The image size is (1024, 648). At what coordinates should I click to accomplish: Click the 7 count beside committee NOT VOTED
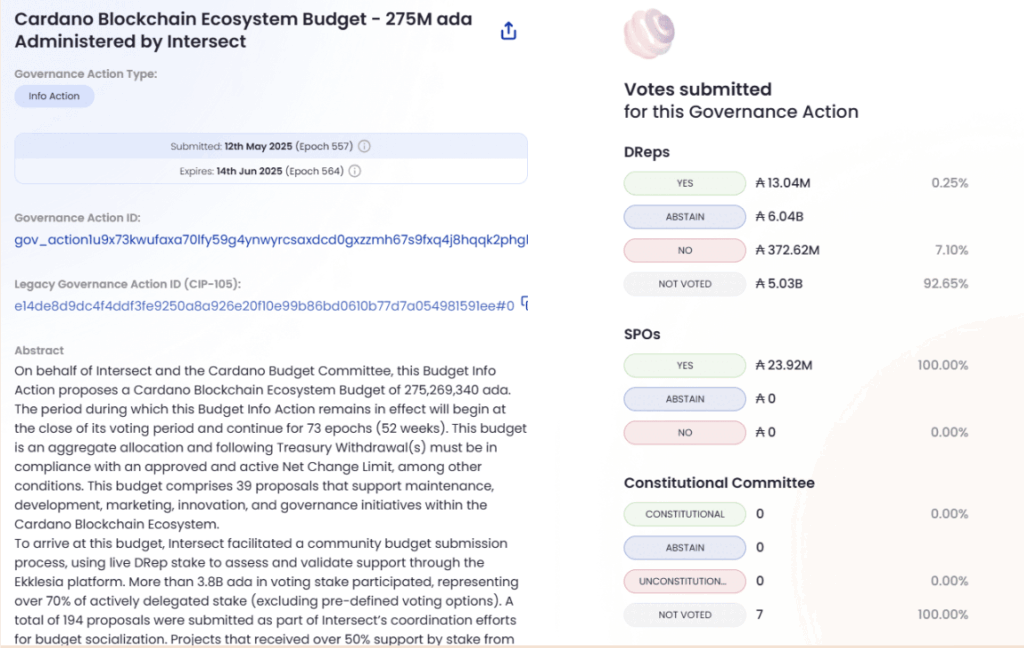759,614
